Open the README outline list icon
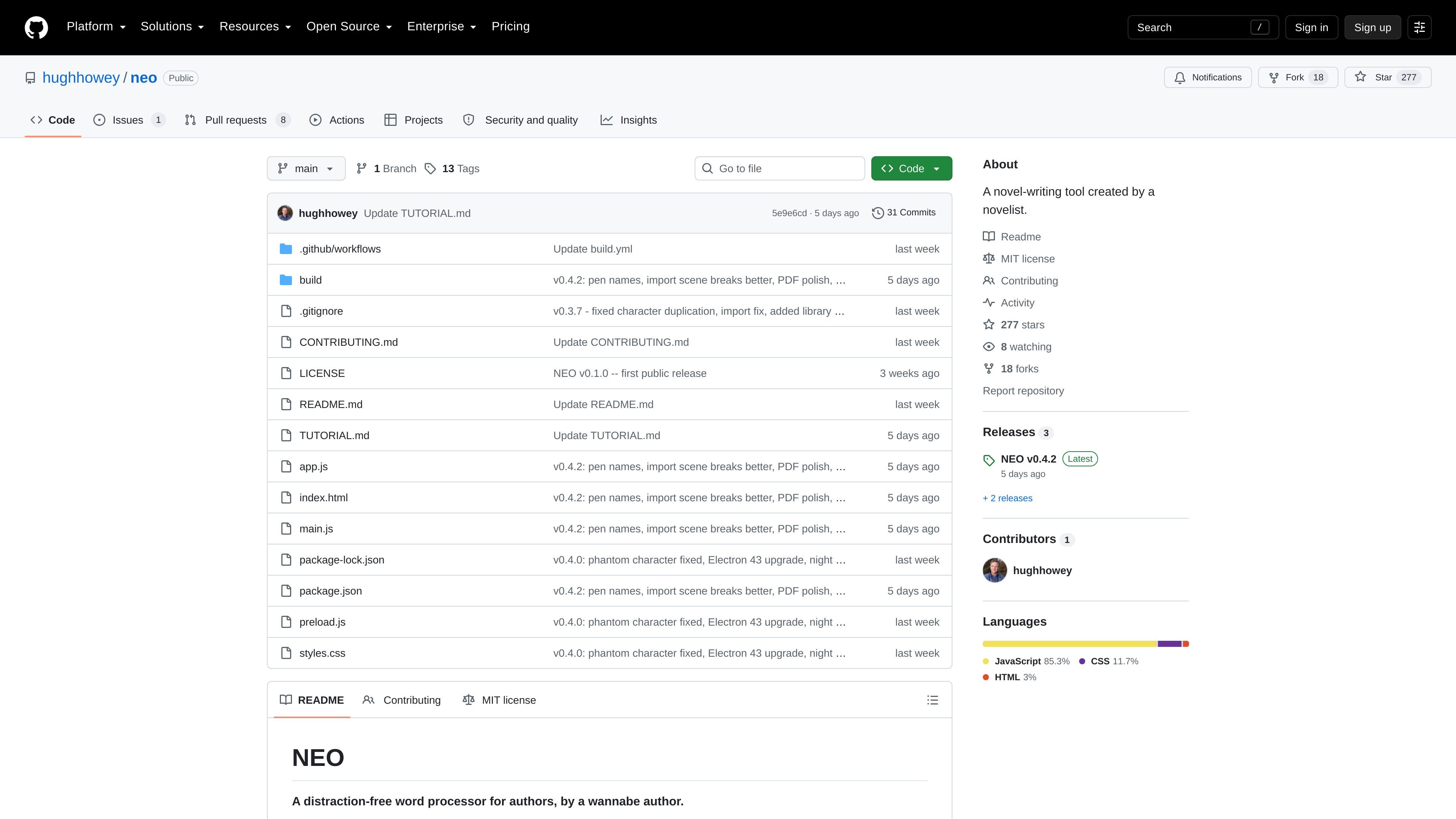This screenshot has width=1456, height=819. pos(933,700)
